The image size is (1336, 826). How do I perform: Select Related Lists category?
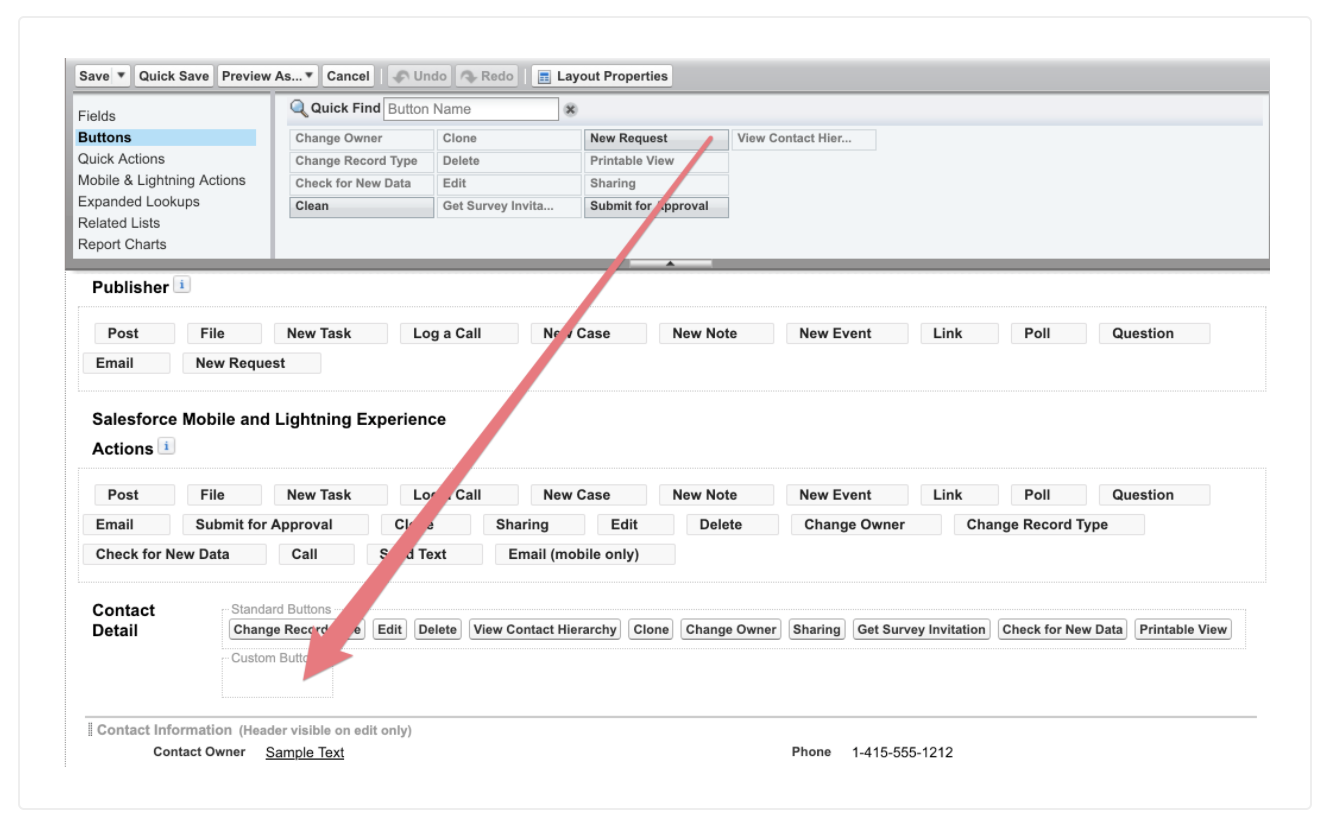coord(119,223)
